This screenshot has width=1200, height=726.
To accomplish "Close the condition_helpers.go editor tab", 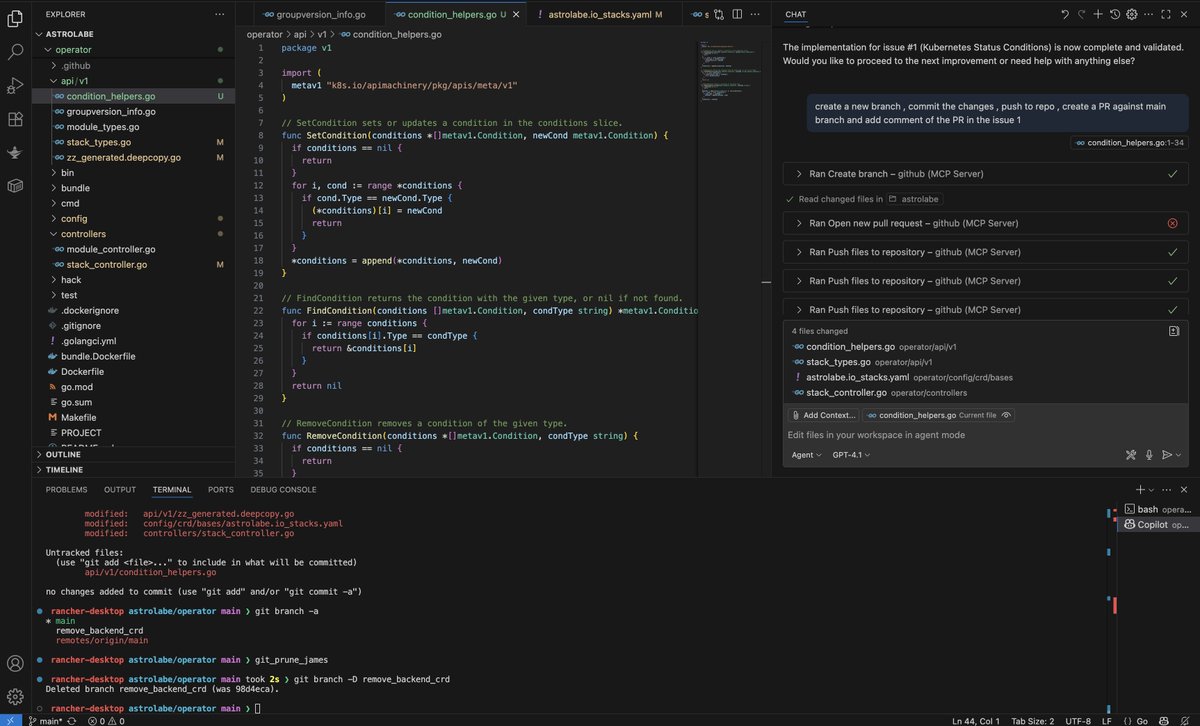I will pyautogui.click(x=517, y=15).
